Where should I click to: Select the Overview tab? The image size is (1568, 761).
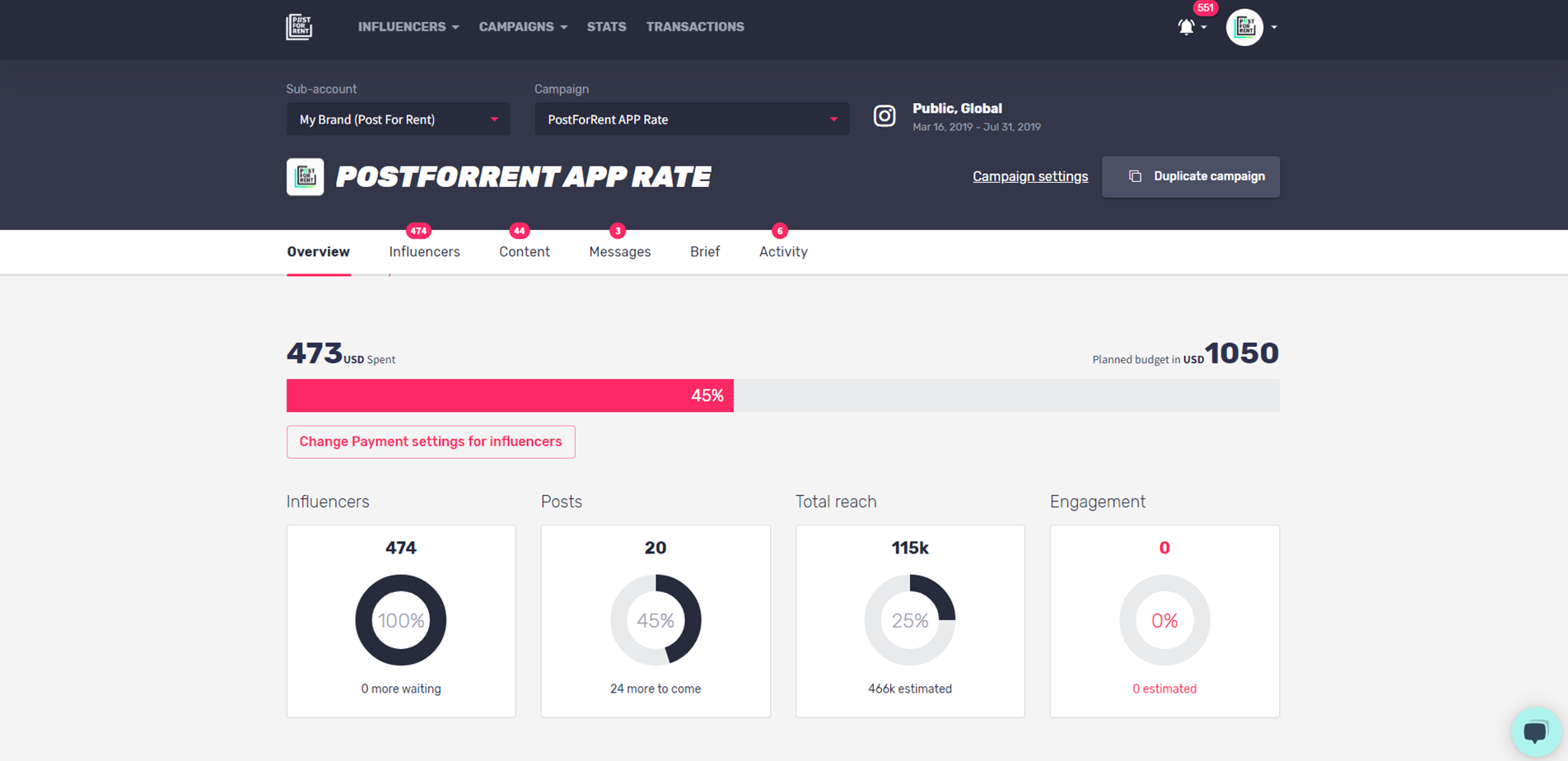318,252
